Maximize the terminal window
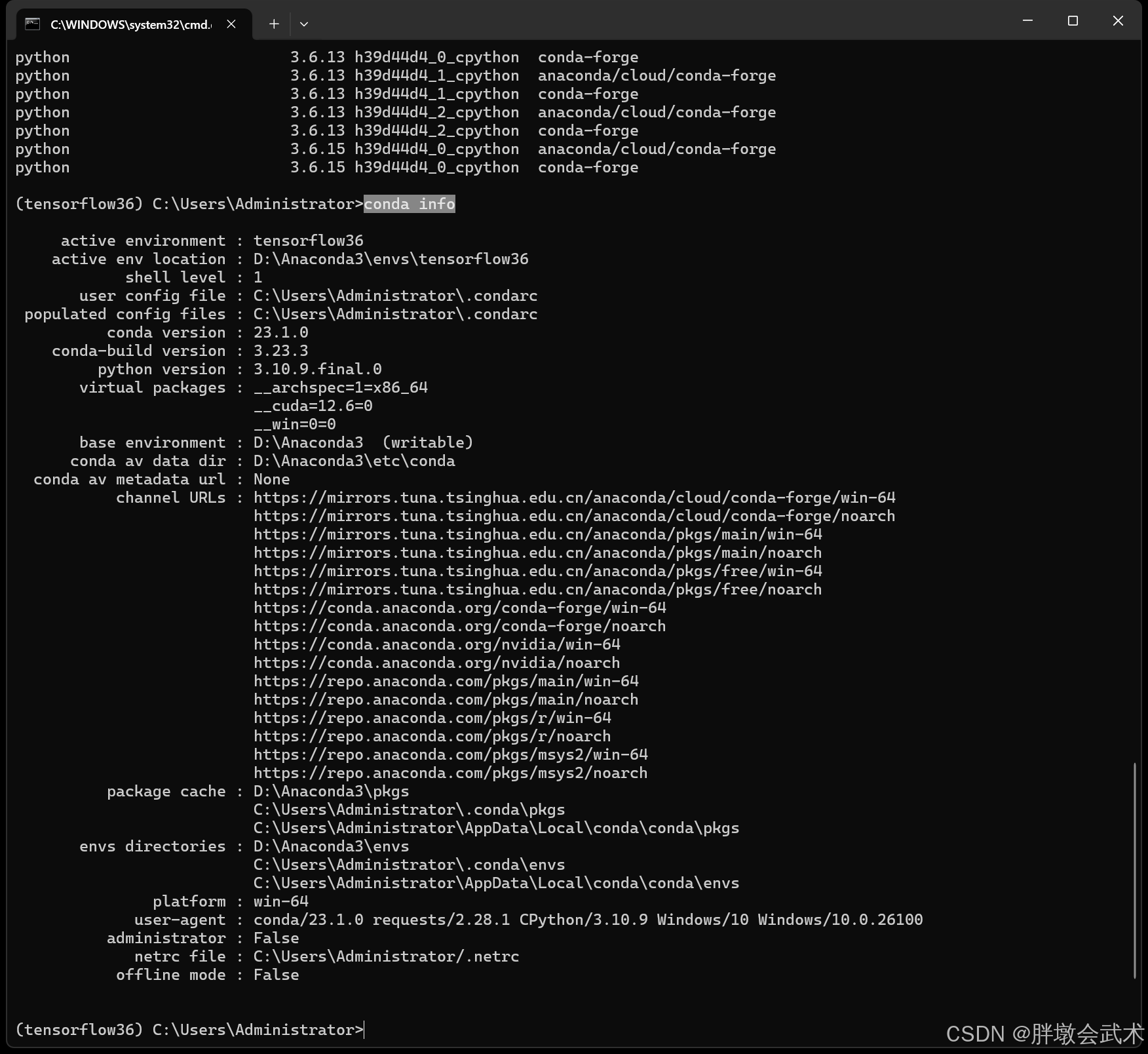The image size is (1148, 1054). click(x=1073, y=21)
